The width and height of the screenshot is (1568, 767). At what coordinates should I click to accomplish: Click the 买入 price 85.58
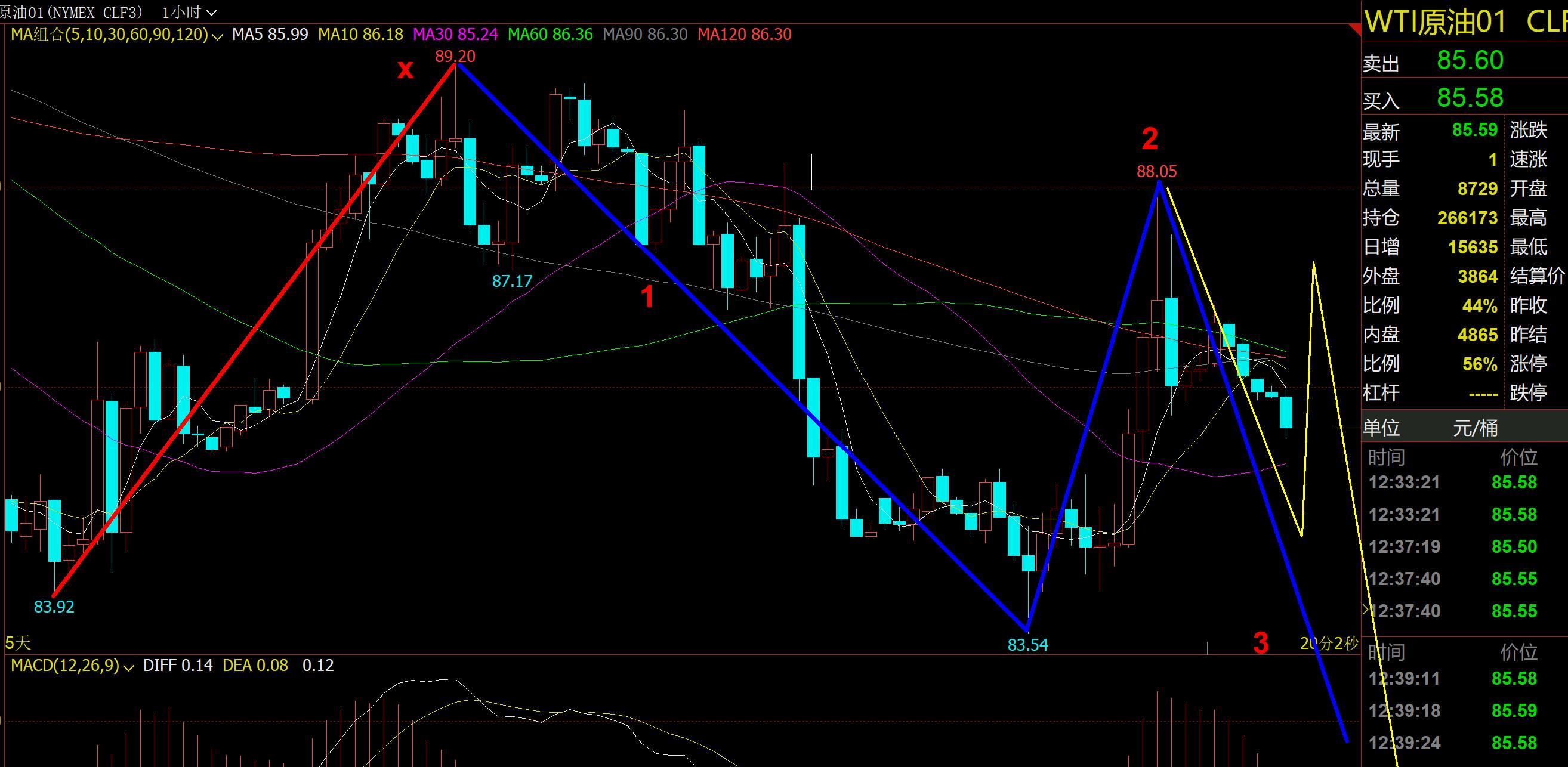click(x=1470, y=98)
